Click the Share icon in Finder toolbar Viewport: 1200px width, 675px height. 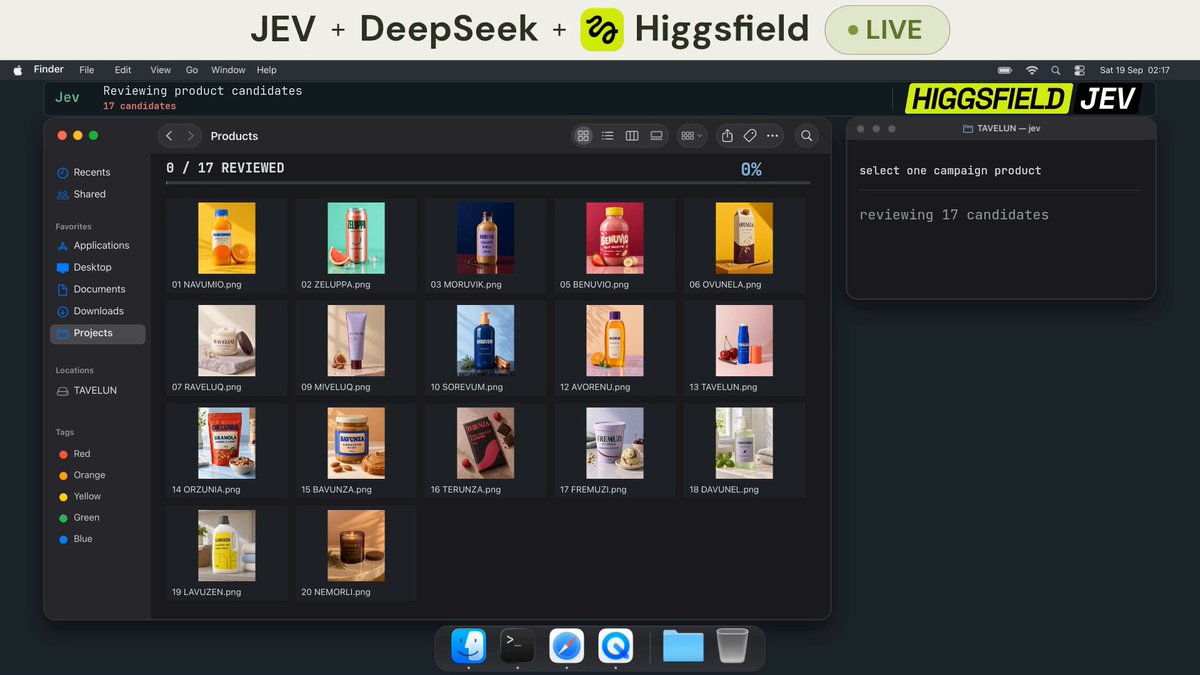coord(727,136)
